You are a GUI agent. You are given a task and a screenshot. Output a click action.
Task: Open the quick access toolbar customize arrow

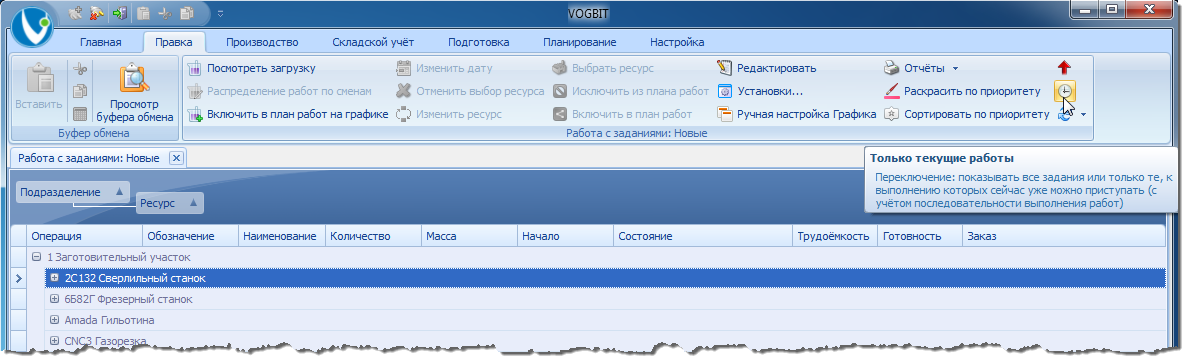pos(220,13)
